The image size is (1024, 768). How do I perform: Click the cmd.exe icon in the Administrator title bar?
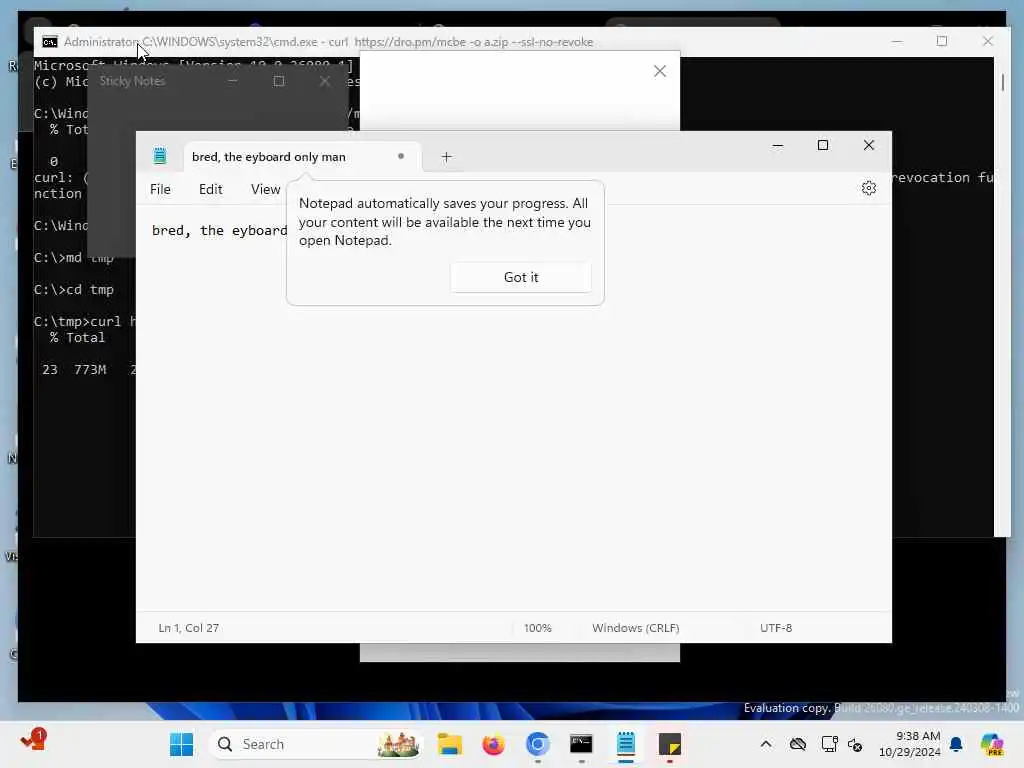(50, 42)
